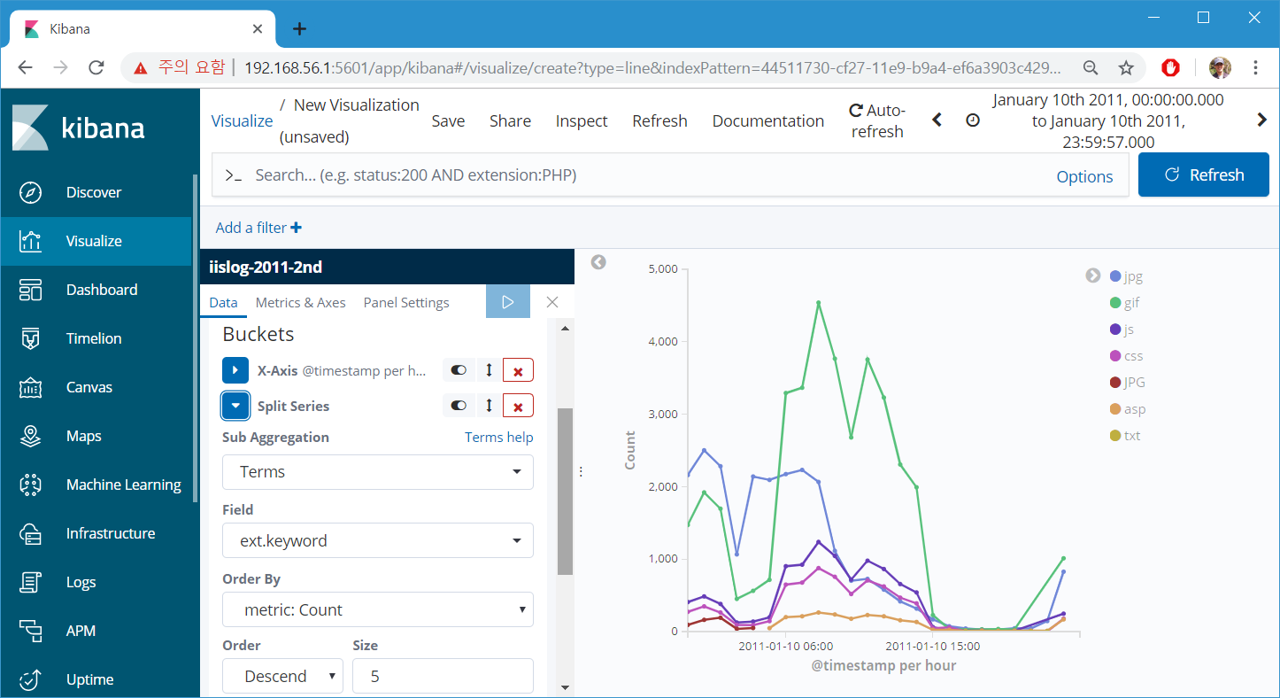Viewport: 1280px width, 698px height.
Task: Click the add filter plus icon
Action: click(296, 228)
